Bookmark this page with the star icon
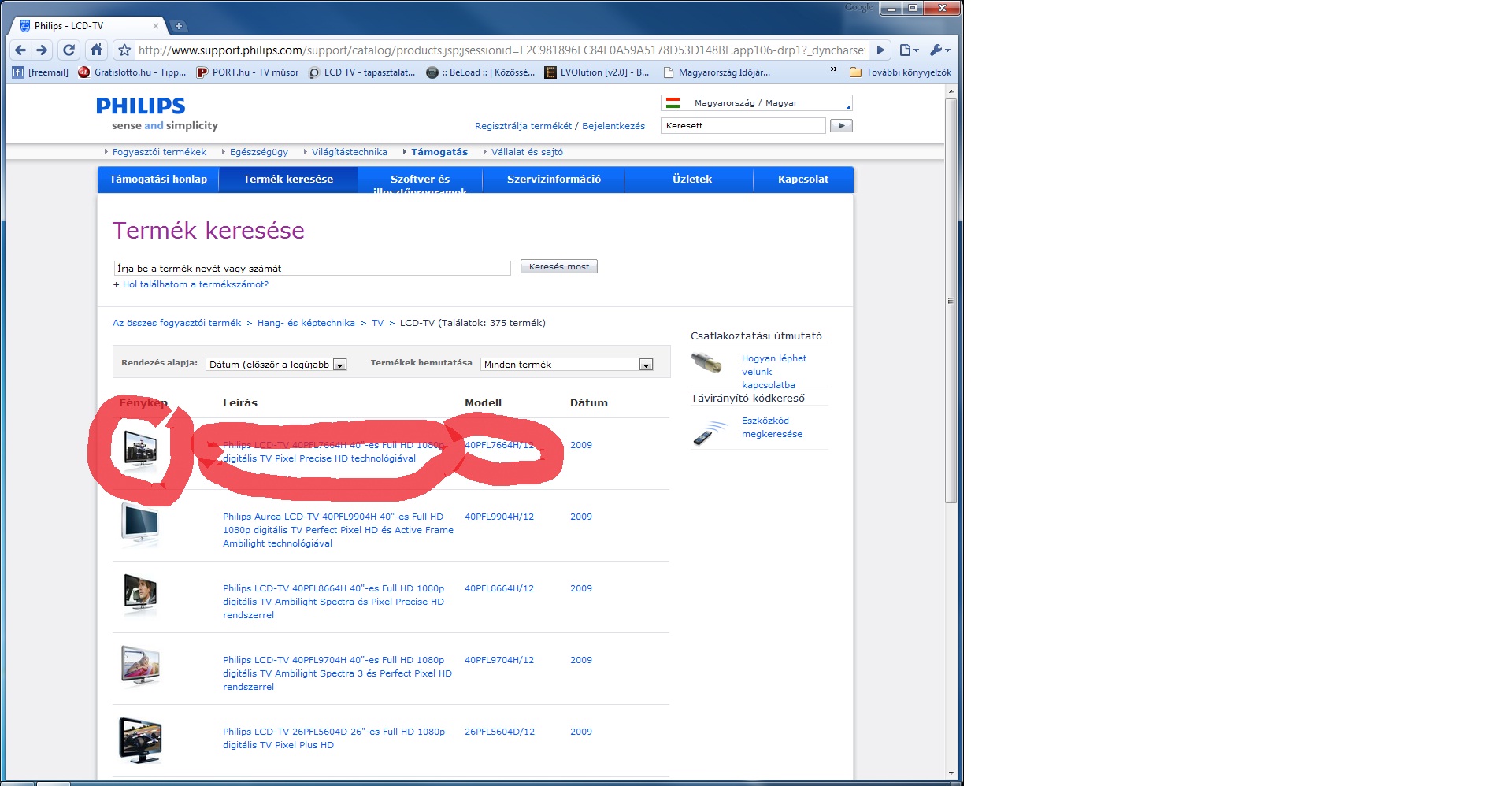 pyautogui.click(x=124, y=50)
